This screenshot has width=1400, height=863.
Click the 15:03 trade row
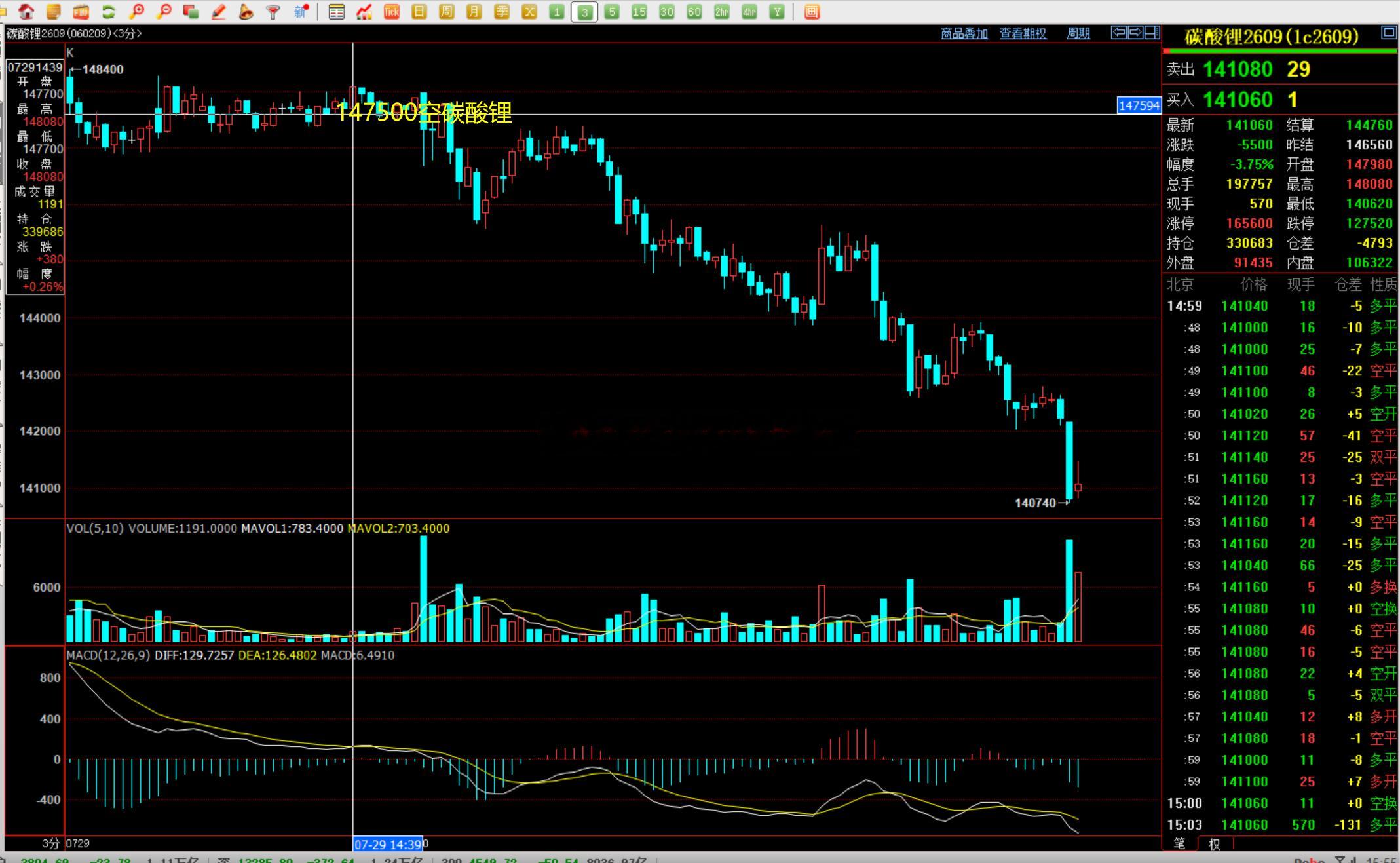(1281, 824)
